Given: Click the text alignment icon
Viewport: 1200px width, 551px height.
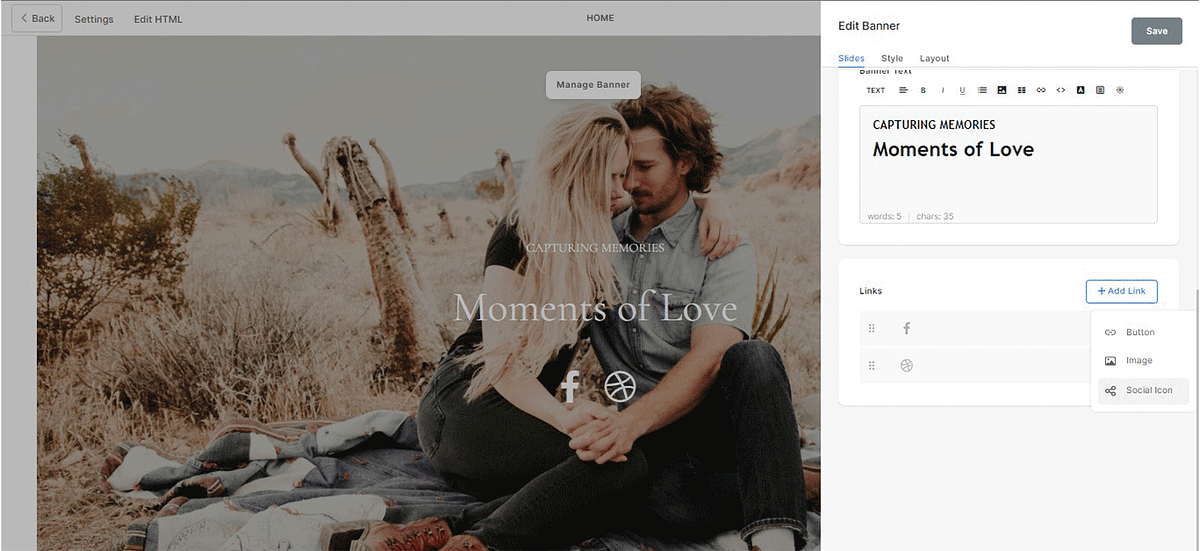Looking at the screenshot, I should pyautogui.click(x=903, y=90).
